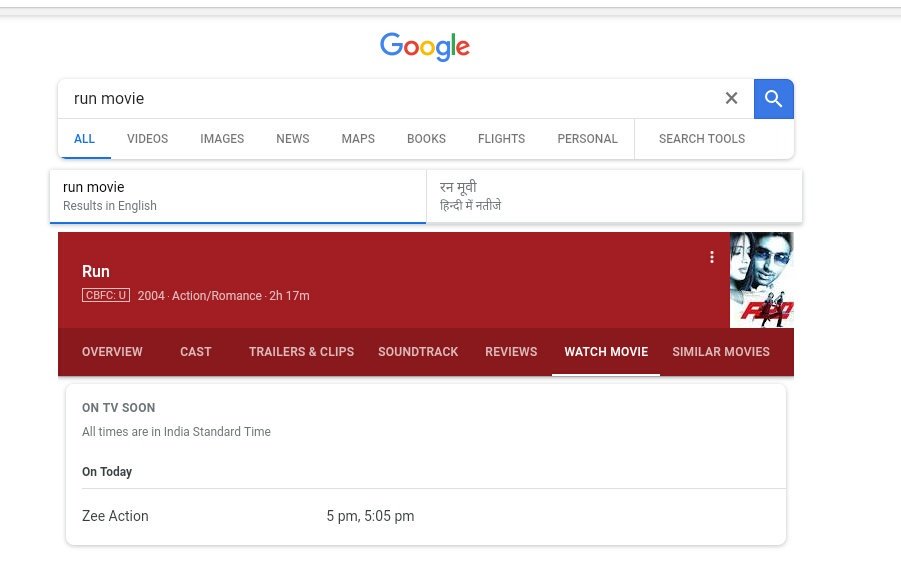Open the Run movie poster thumbnail
The height and width of the screenshot is (563, 901).
761,280
